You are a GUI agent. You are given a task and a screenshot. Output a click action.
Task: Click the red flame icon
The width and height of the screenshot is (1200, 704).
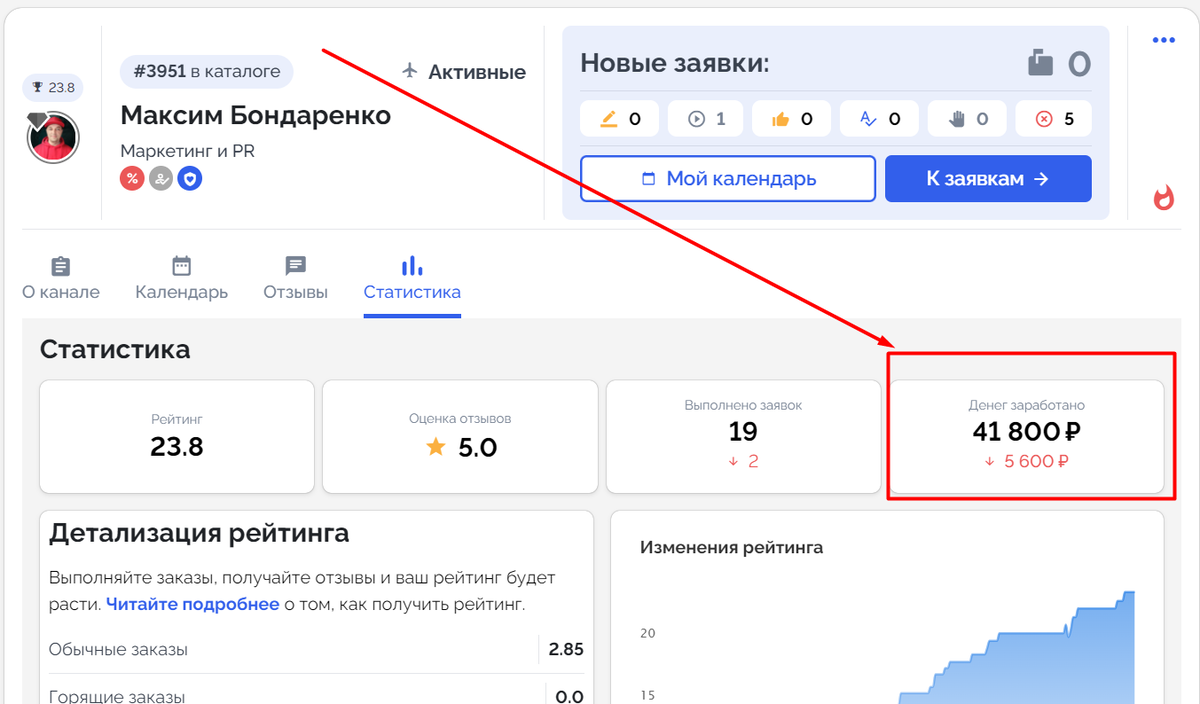1163,198
